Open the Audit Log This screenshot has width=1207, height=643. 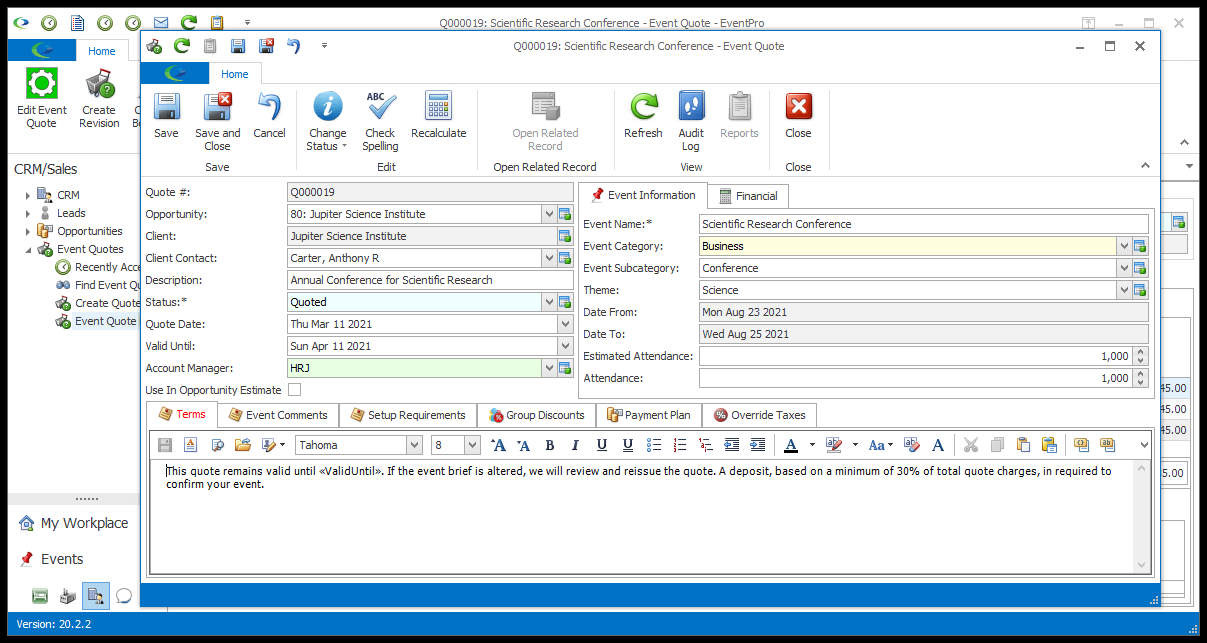[x=691, y=120]
